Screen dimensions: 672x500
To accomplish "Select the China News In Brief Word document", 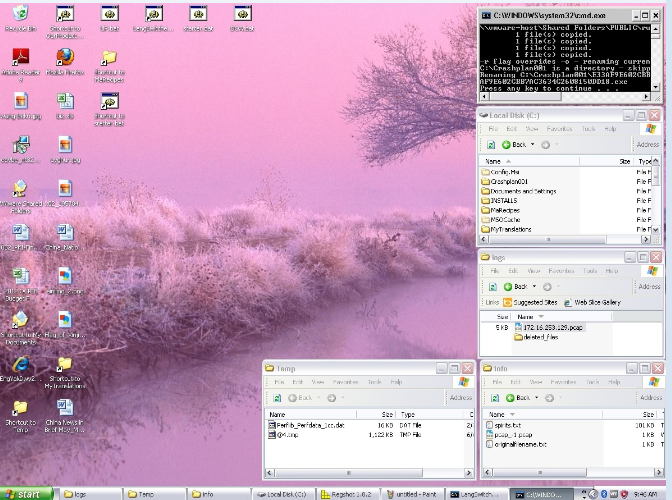I will (x=65, y=416).
